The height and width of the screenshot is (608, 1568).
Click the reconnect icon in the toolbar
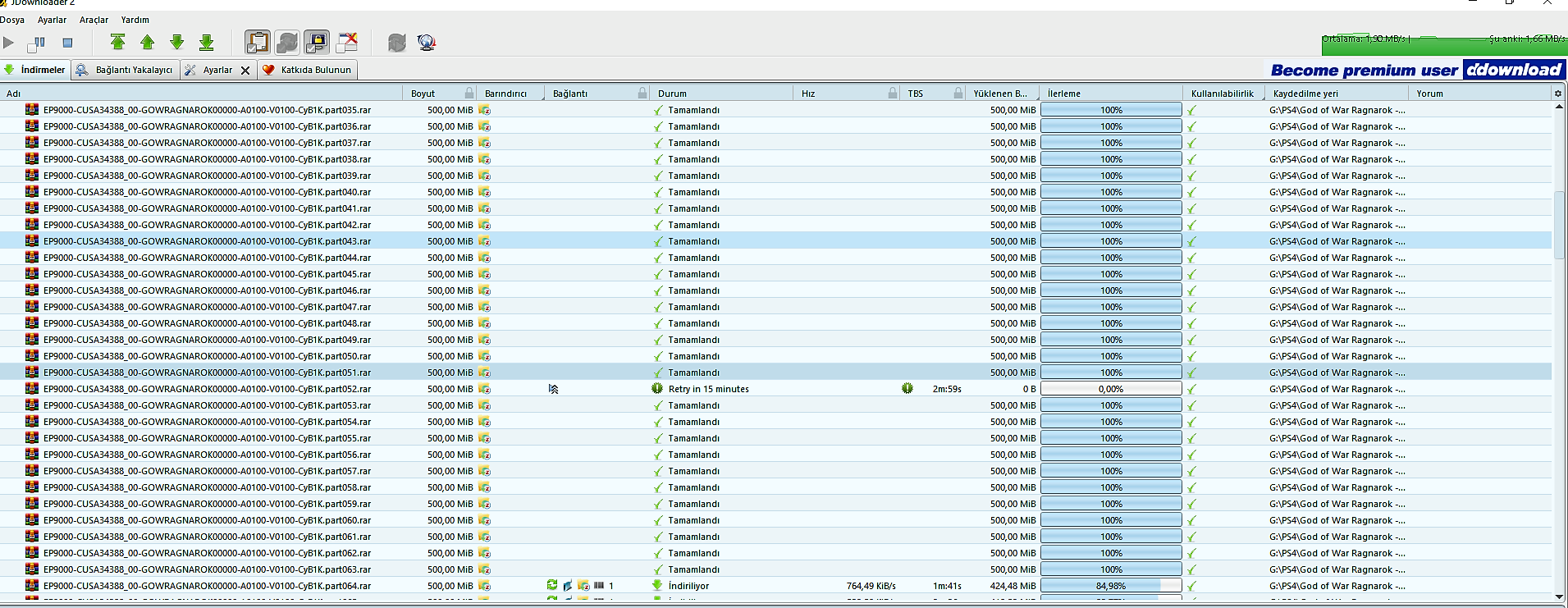click(x=397, y=43)
